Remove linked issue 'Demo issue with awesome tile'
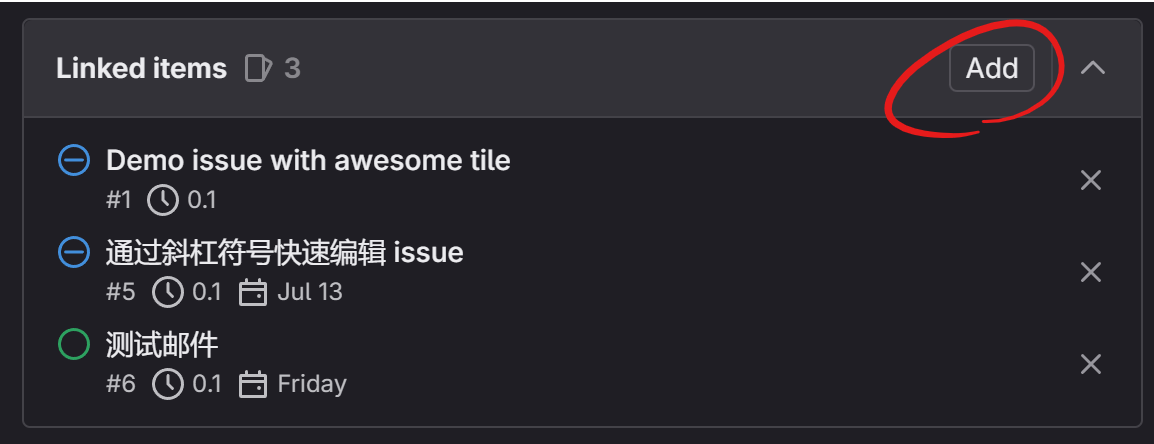Screen dimensions: 1154x444 [x=1091, y=180]
